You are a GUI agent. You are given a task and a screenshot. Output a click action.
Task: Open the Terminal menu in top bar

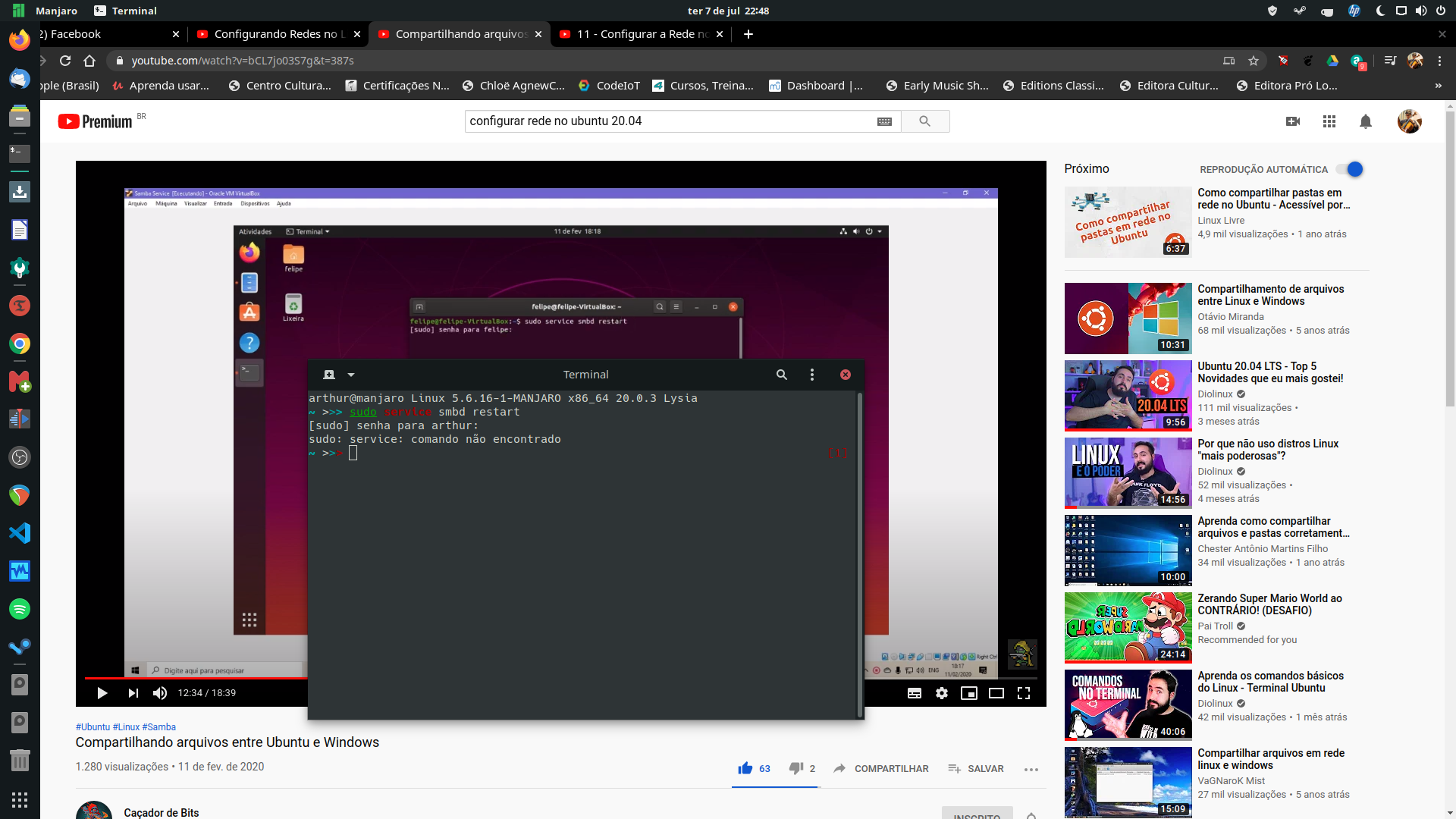pyautogui.click(x=125, y=11)
